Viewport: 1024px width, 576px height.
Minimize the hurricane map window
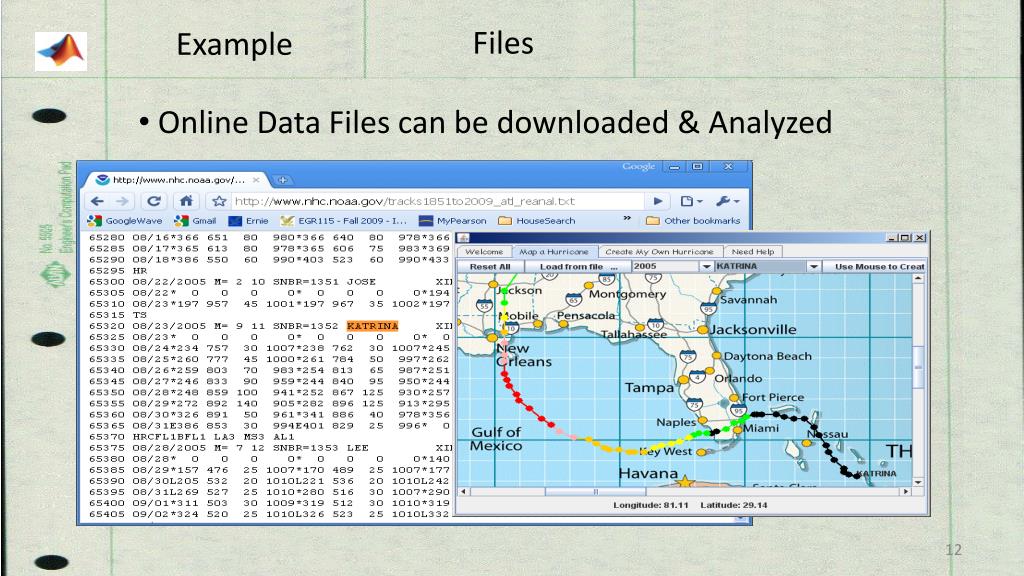pos(892,238)
